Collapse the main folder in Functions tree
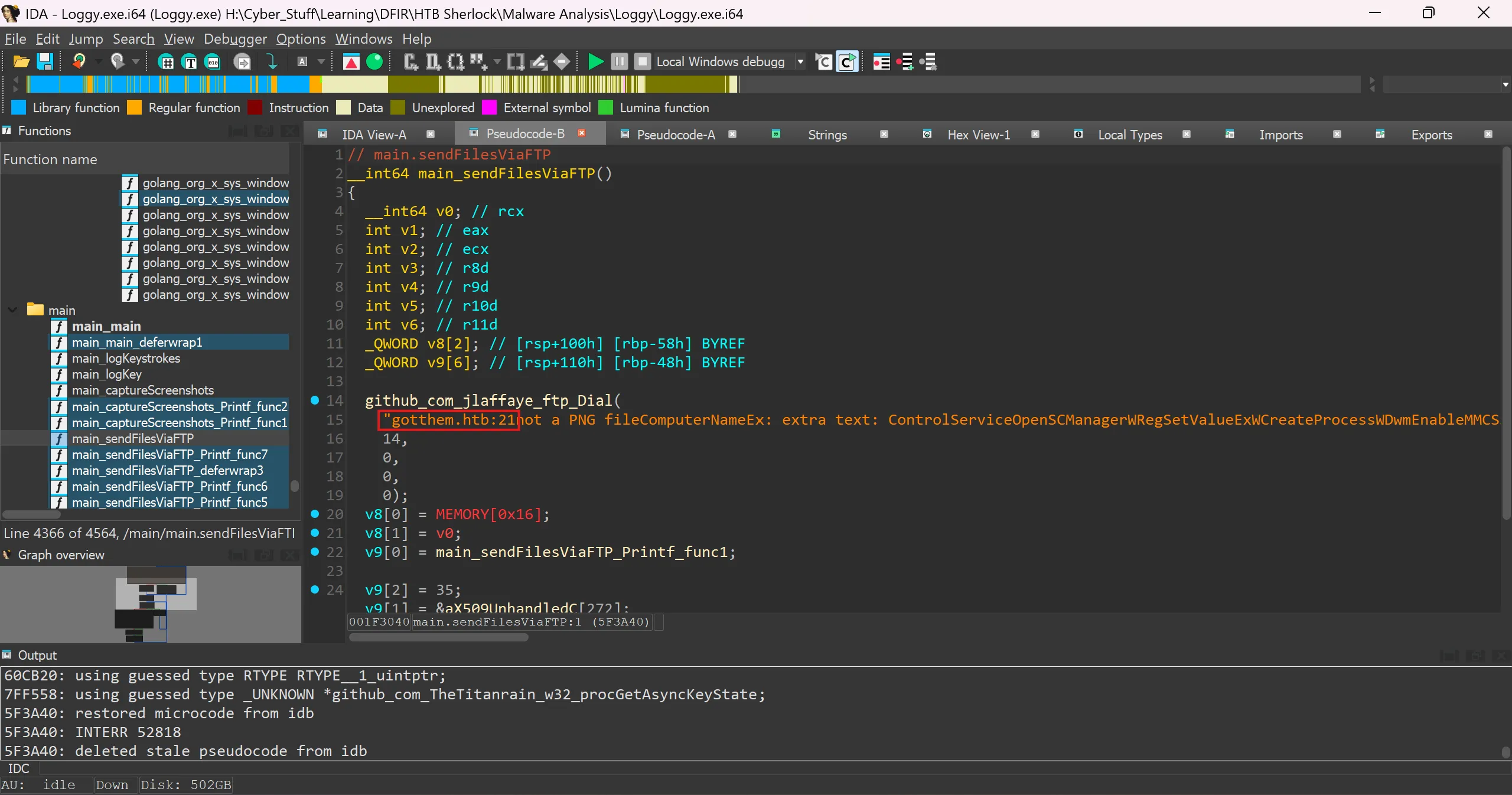Viewport: 1512px width, 795px height. click(12, 310)
